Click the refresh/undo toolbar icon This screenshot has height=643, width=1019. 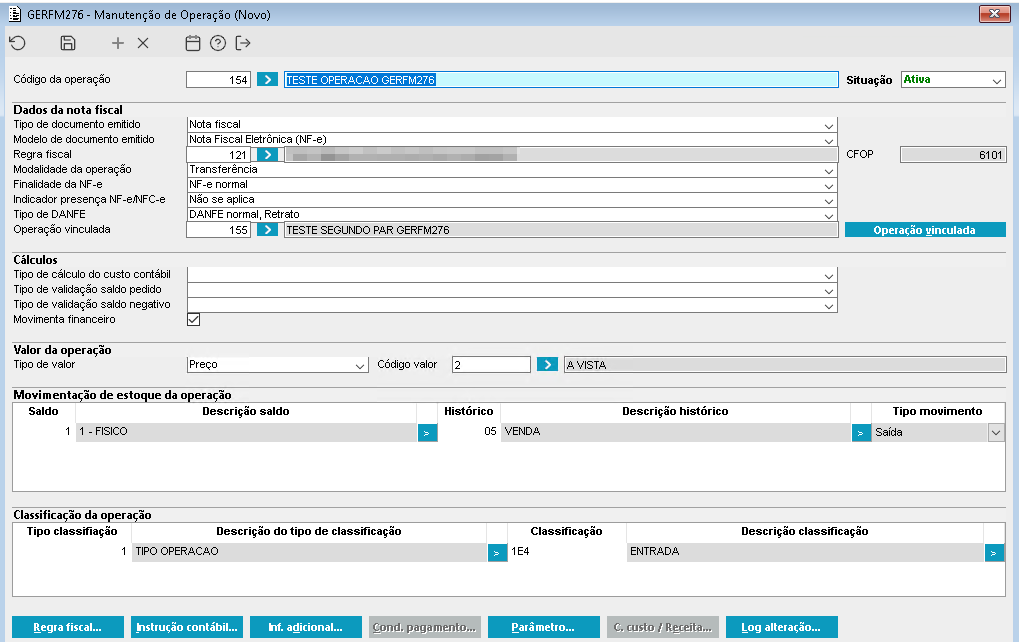pos(18,43)
